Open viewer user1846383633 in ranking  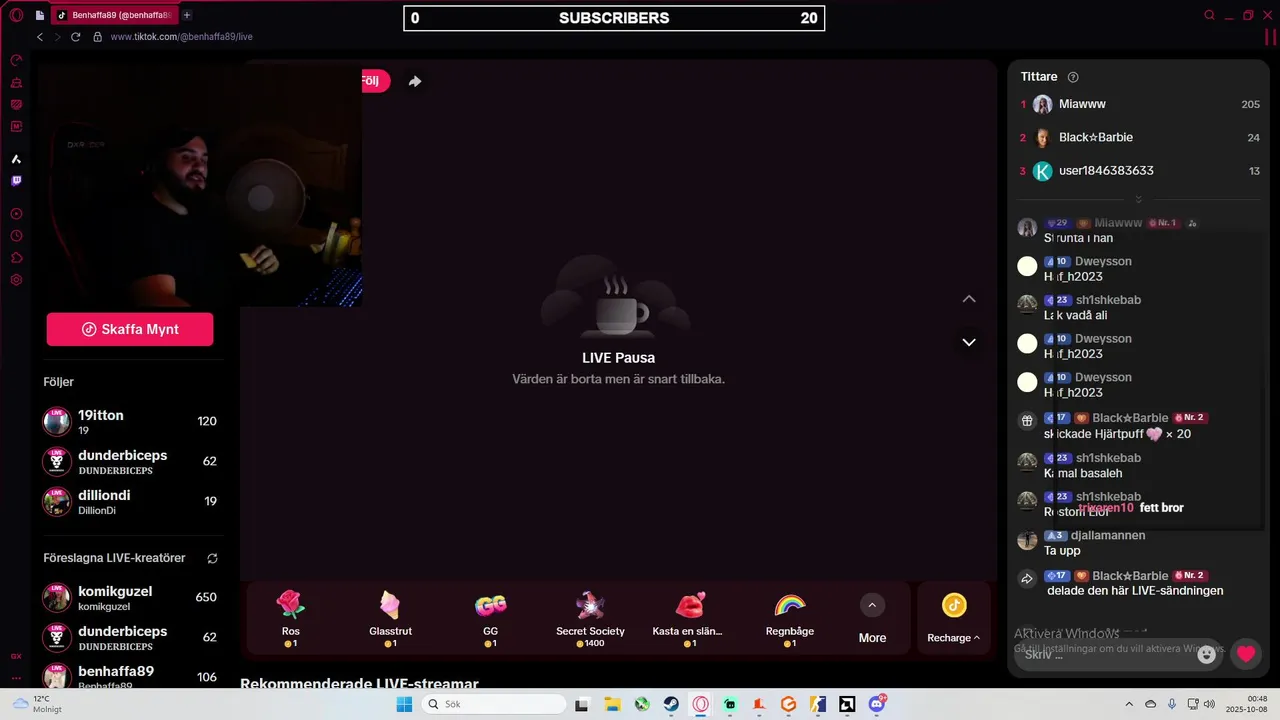(1138, 171)
